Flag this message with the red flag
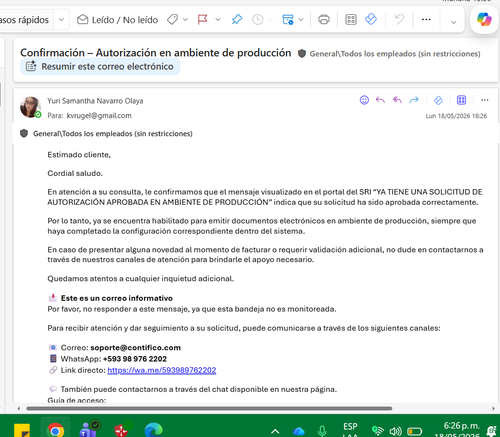500x437 pixels. point(202,20)
